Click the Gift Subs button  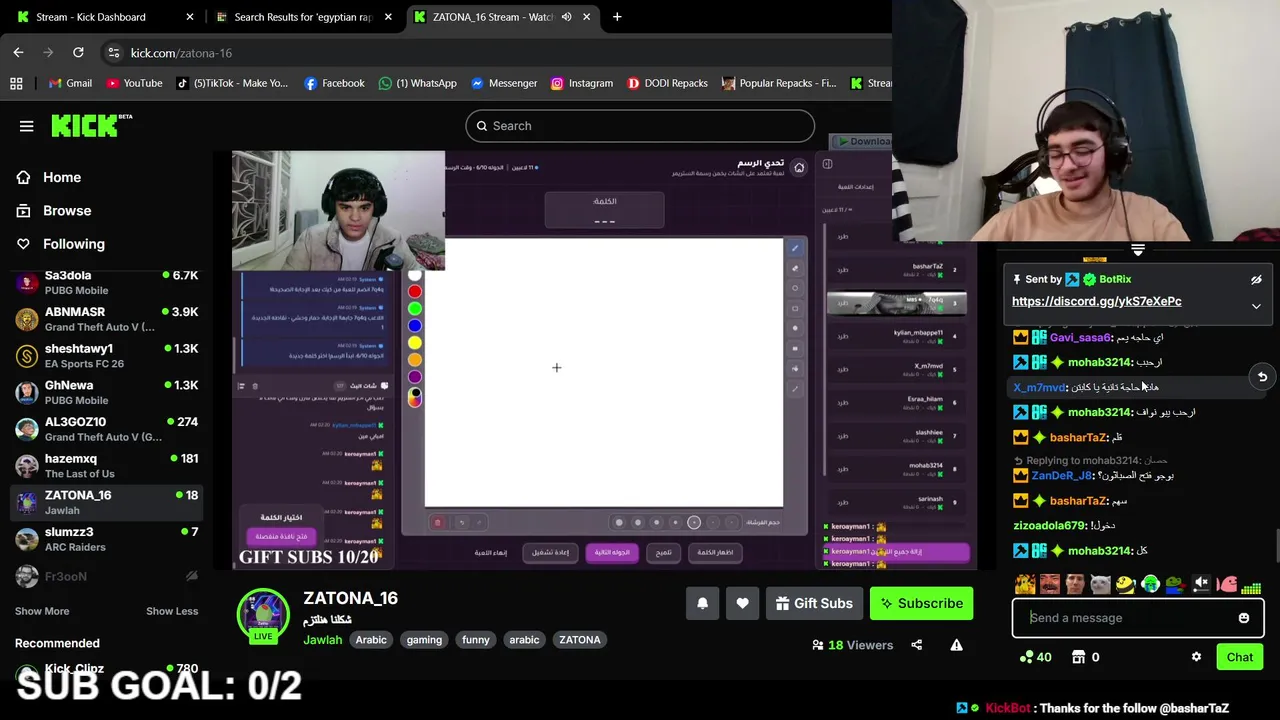coord(814,603)
